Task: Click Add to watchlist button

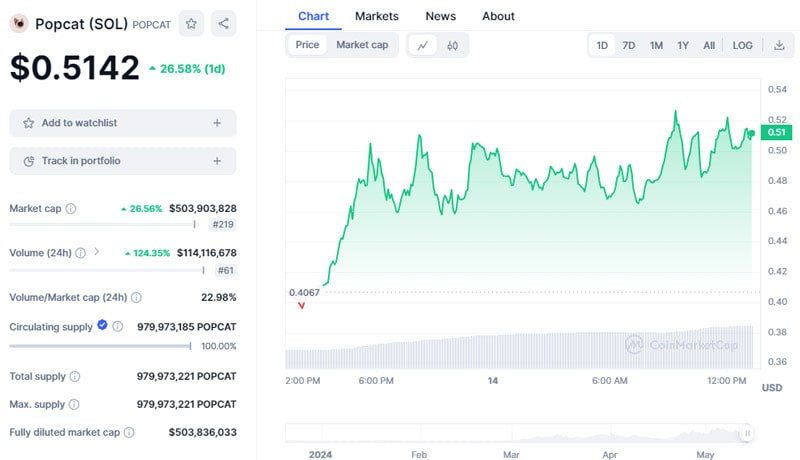Action: click(123, 123)
